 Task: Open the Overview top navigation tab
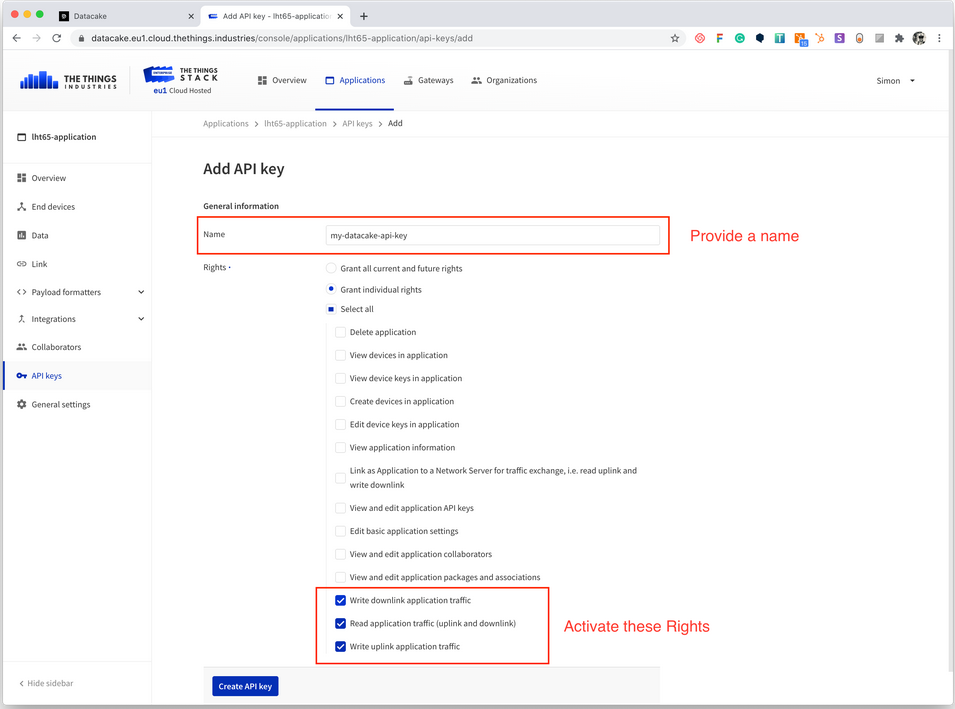282,80
